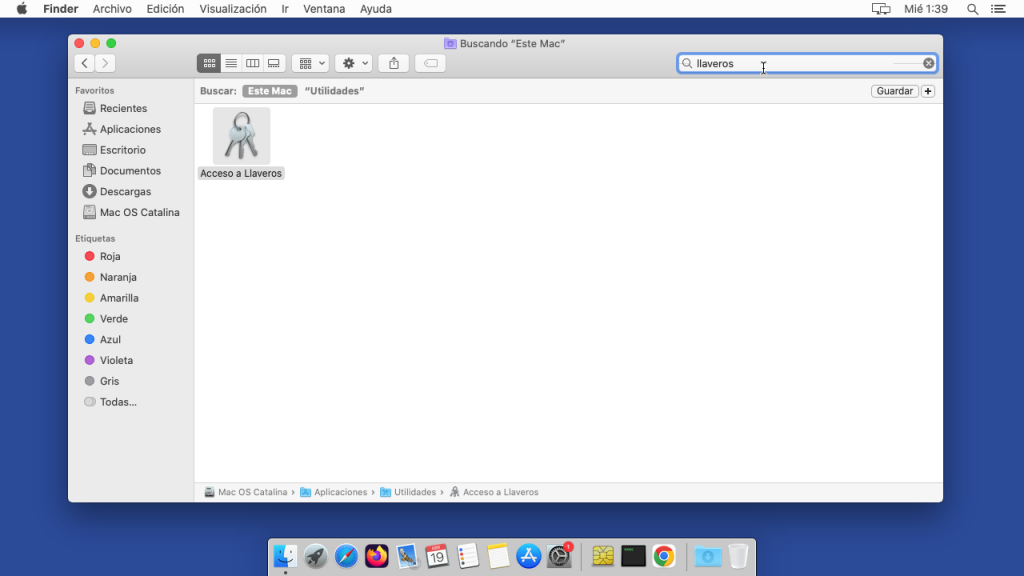
Task: Open Recientes in the sidebar
Action: (123, 108)
